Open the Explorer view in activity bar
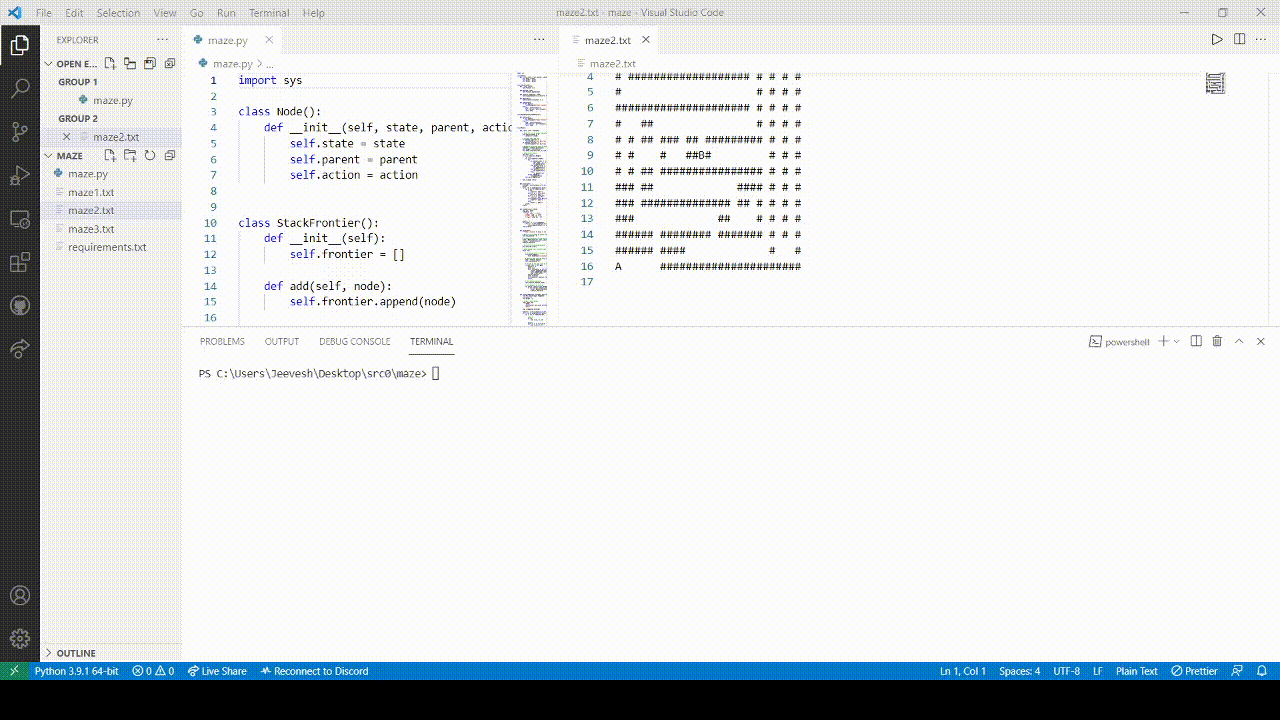 click(x=19, y=45)
